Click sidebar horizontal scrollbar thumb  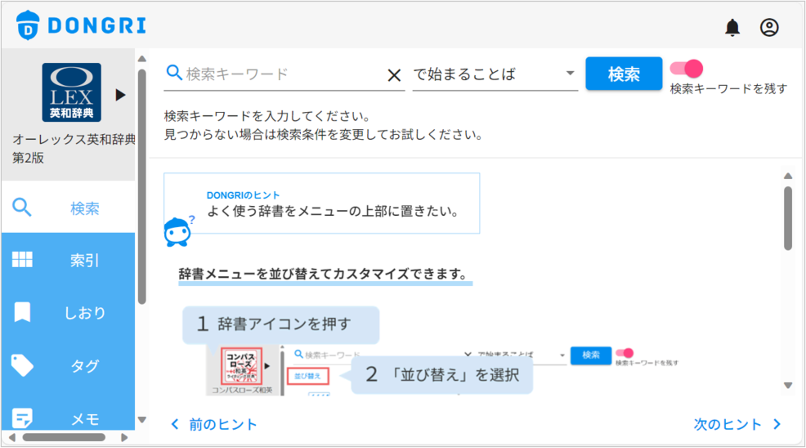point(64,438)
